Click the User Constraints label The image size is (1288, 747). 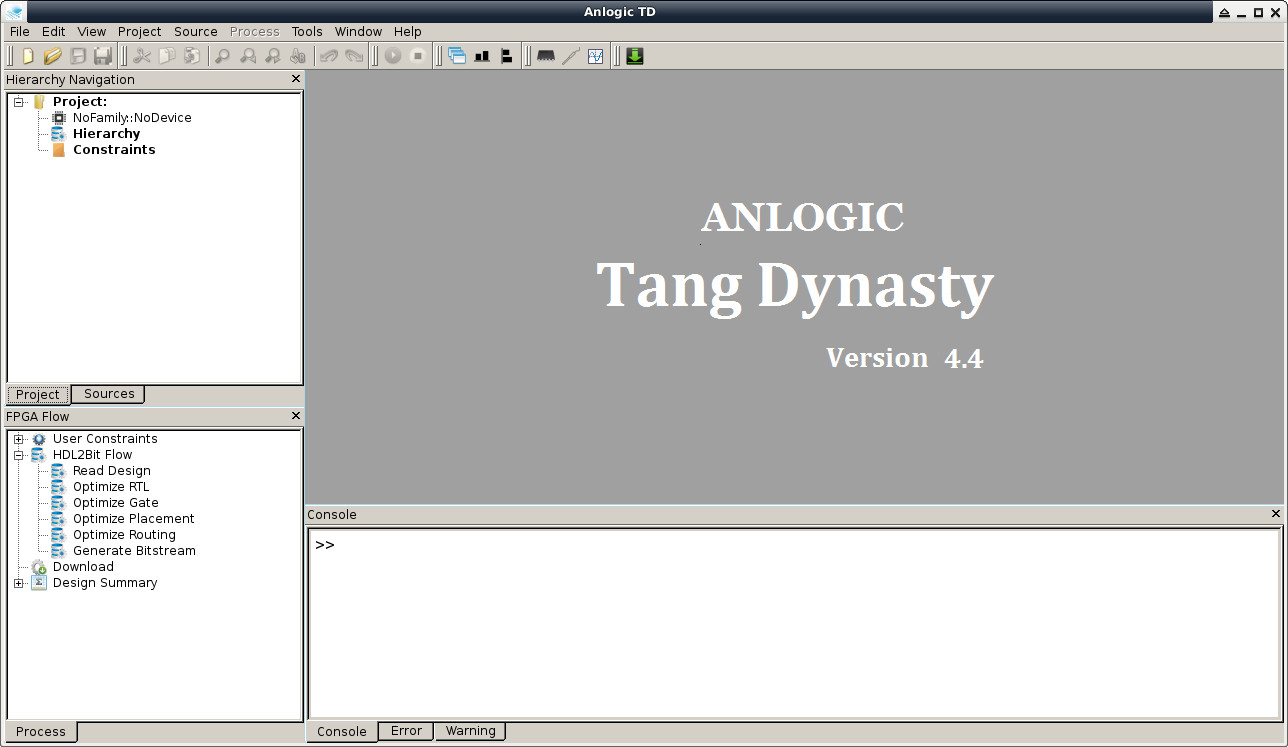tap(105, 439)
